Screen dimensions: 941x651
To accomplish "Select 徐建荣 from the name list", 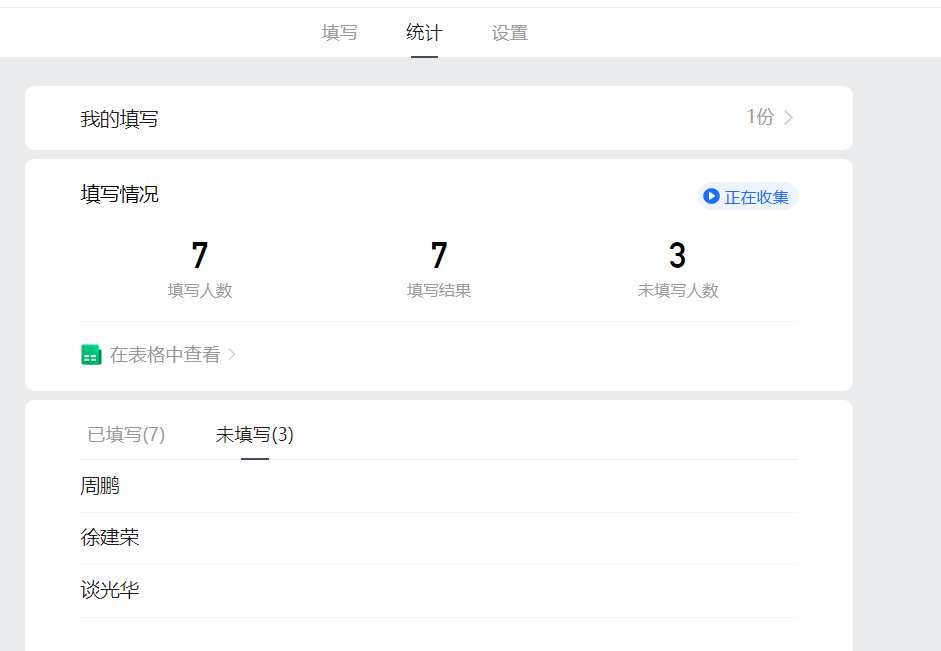I will pos(110,537).
